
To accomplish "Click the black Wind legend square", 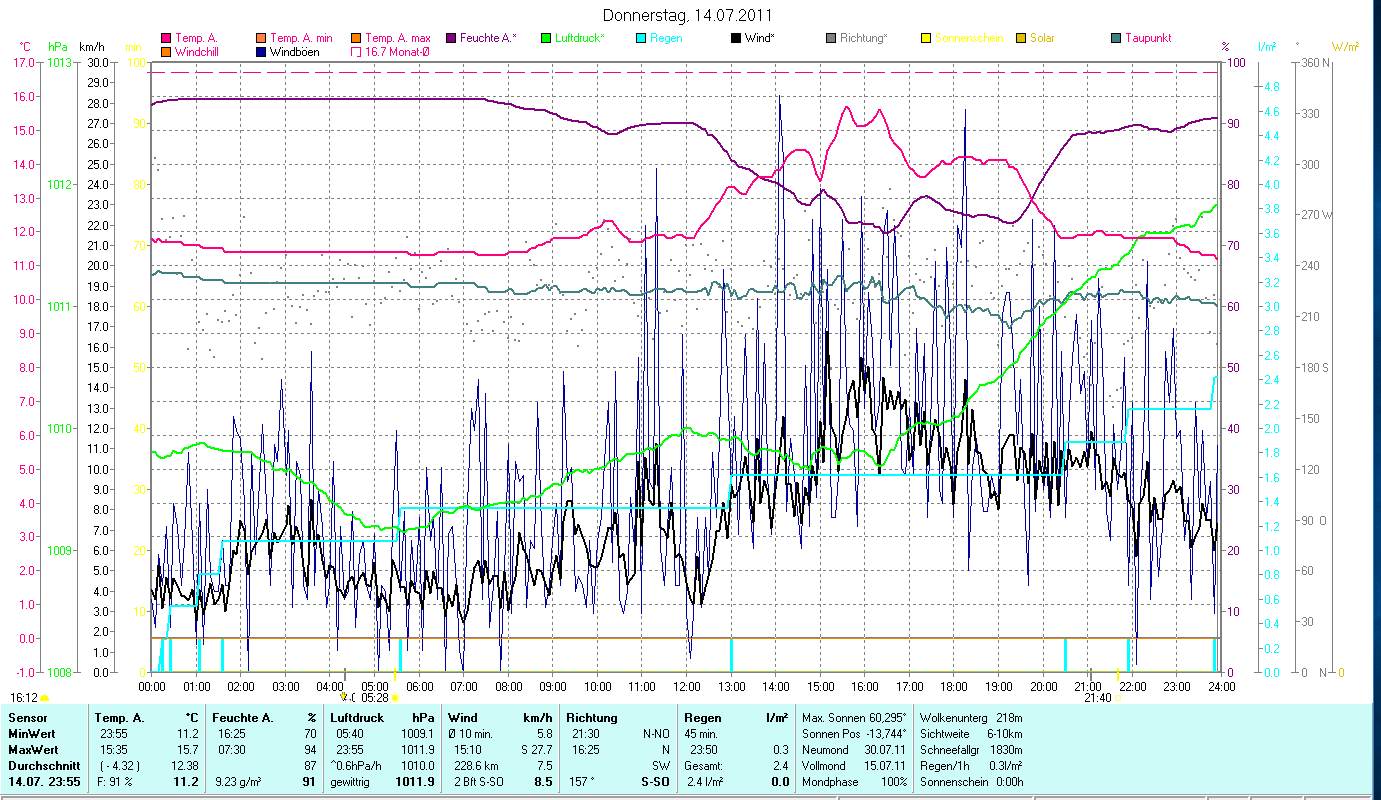I will (x=736, y=38).
